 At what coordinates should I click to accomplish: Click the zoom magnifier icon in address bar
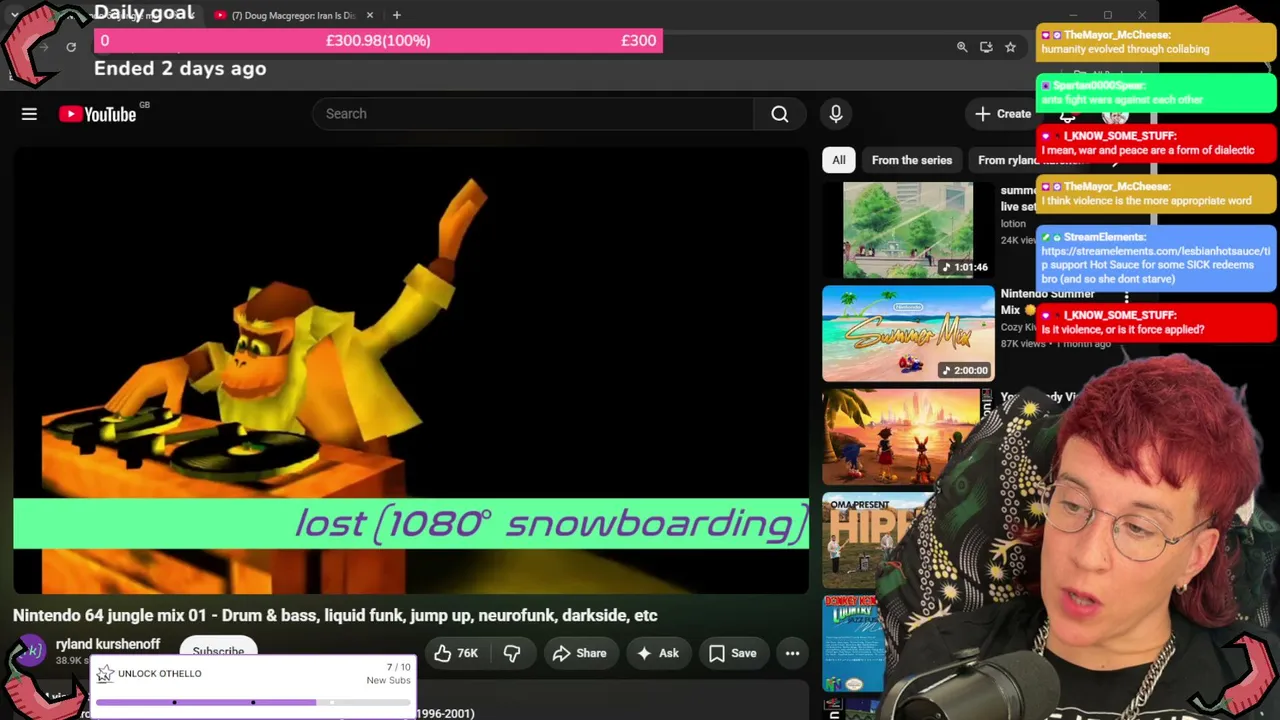pos(962,47)
